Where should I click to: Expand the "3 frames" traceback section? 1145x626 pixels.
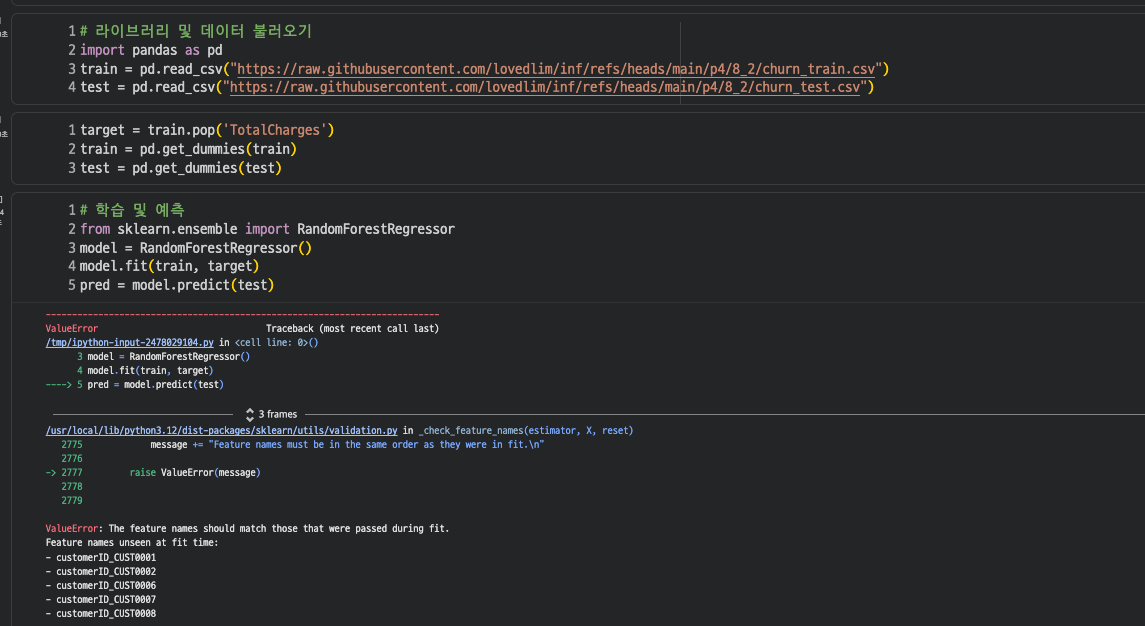277,414
